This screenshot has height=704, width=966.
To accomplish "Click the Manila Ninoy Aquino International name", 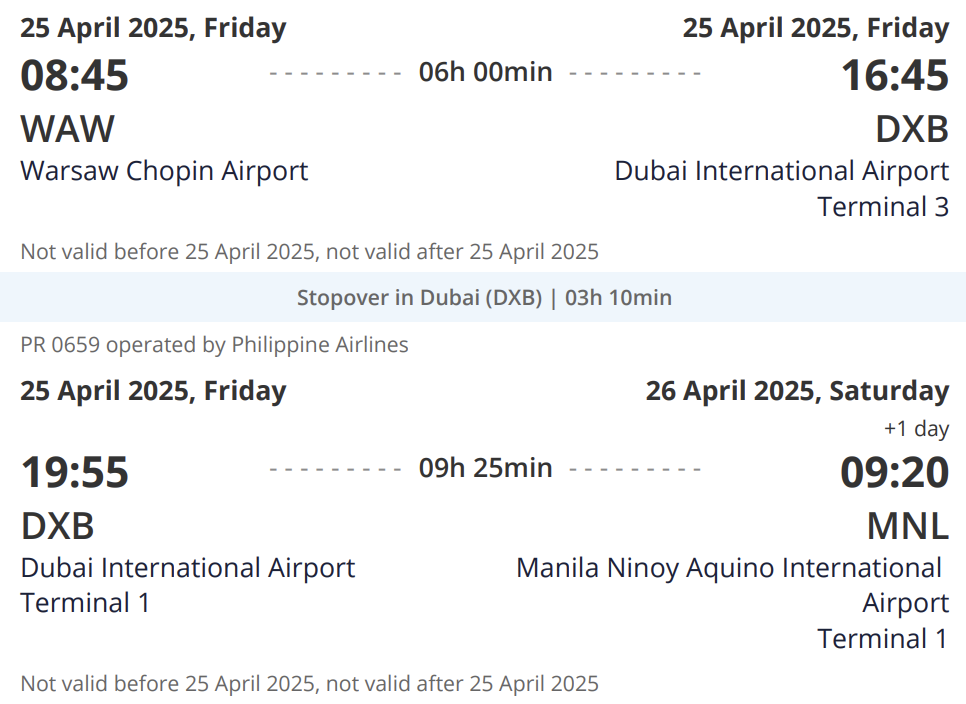I will (729, 568).
